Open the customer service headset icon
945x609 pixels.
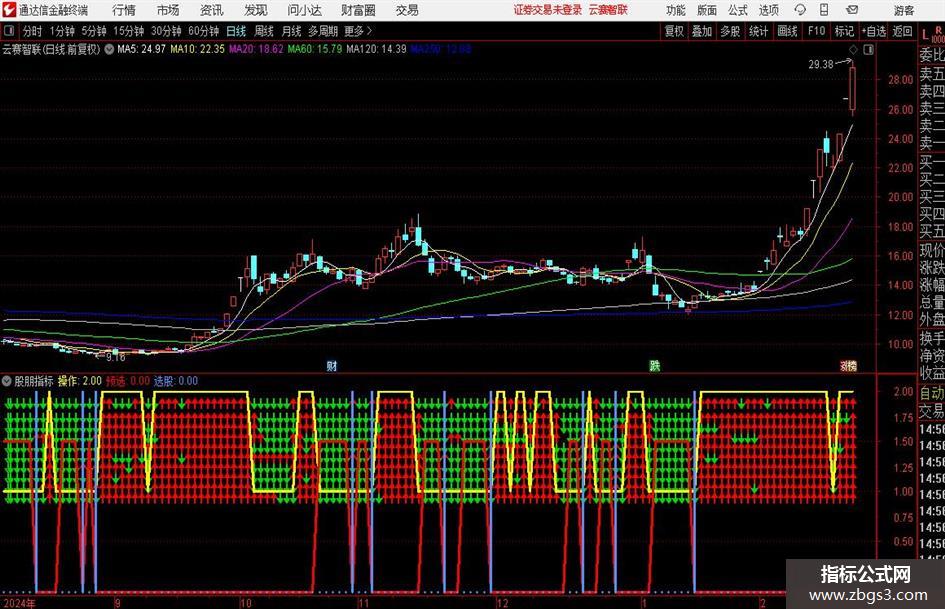pos(800,10)
